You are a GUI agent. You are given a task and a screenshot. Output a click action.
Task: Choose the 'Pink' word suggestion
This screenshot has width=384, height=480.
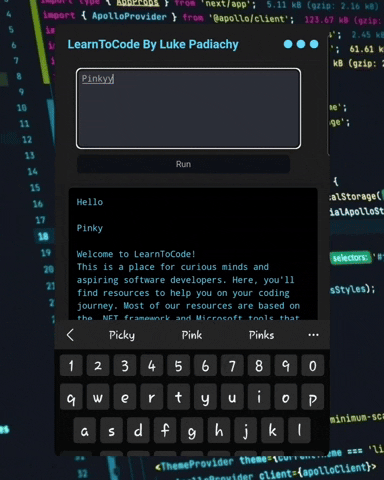coord(192,335)
